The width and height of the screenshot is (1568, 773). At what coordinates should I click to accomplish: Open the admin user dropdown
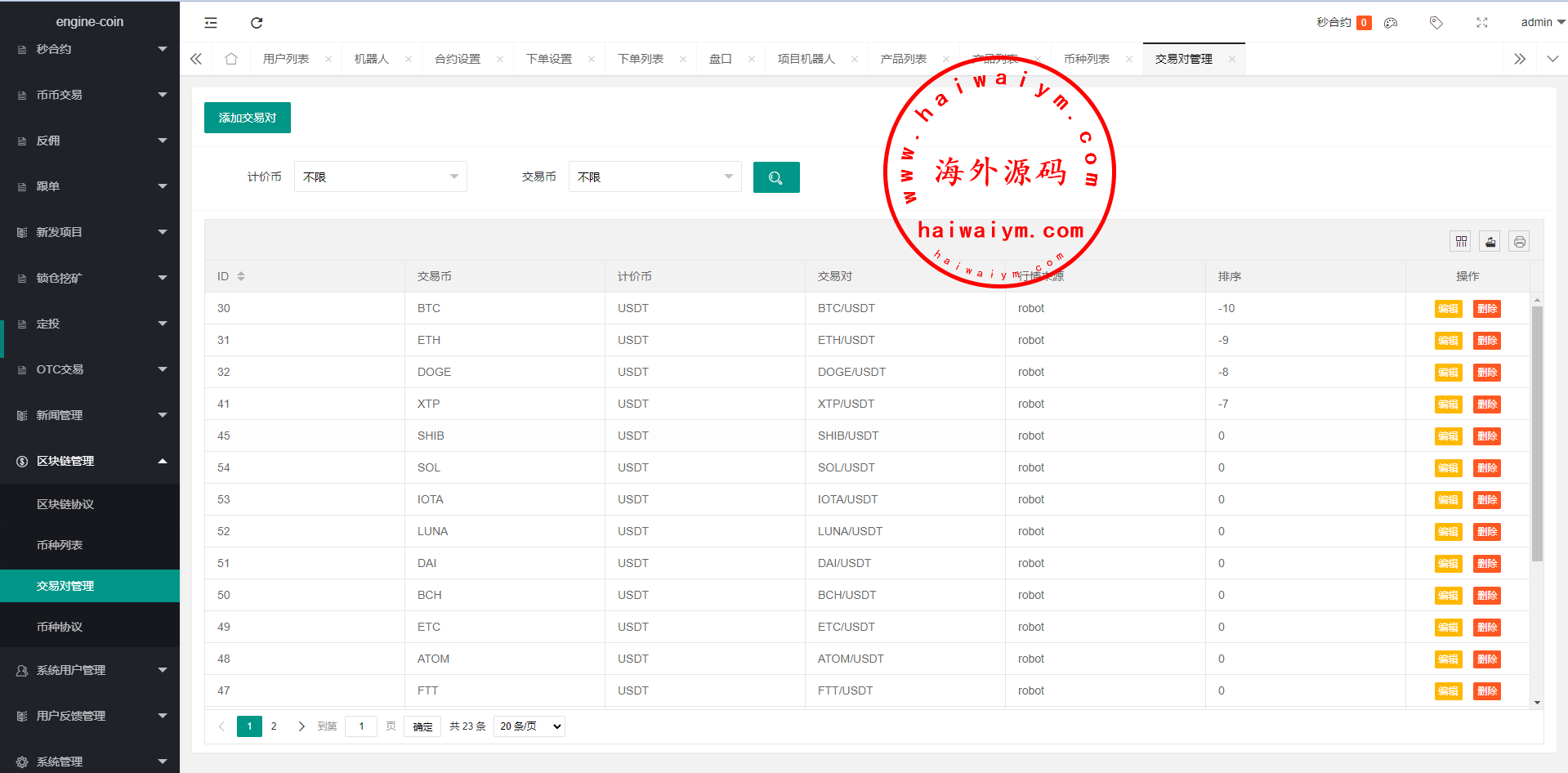click(1542, 23)
